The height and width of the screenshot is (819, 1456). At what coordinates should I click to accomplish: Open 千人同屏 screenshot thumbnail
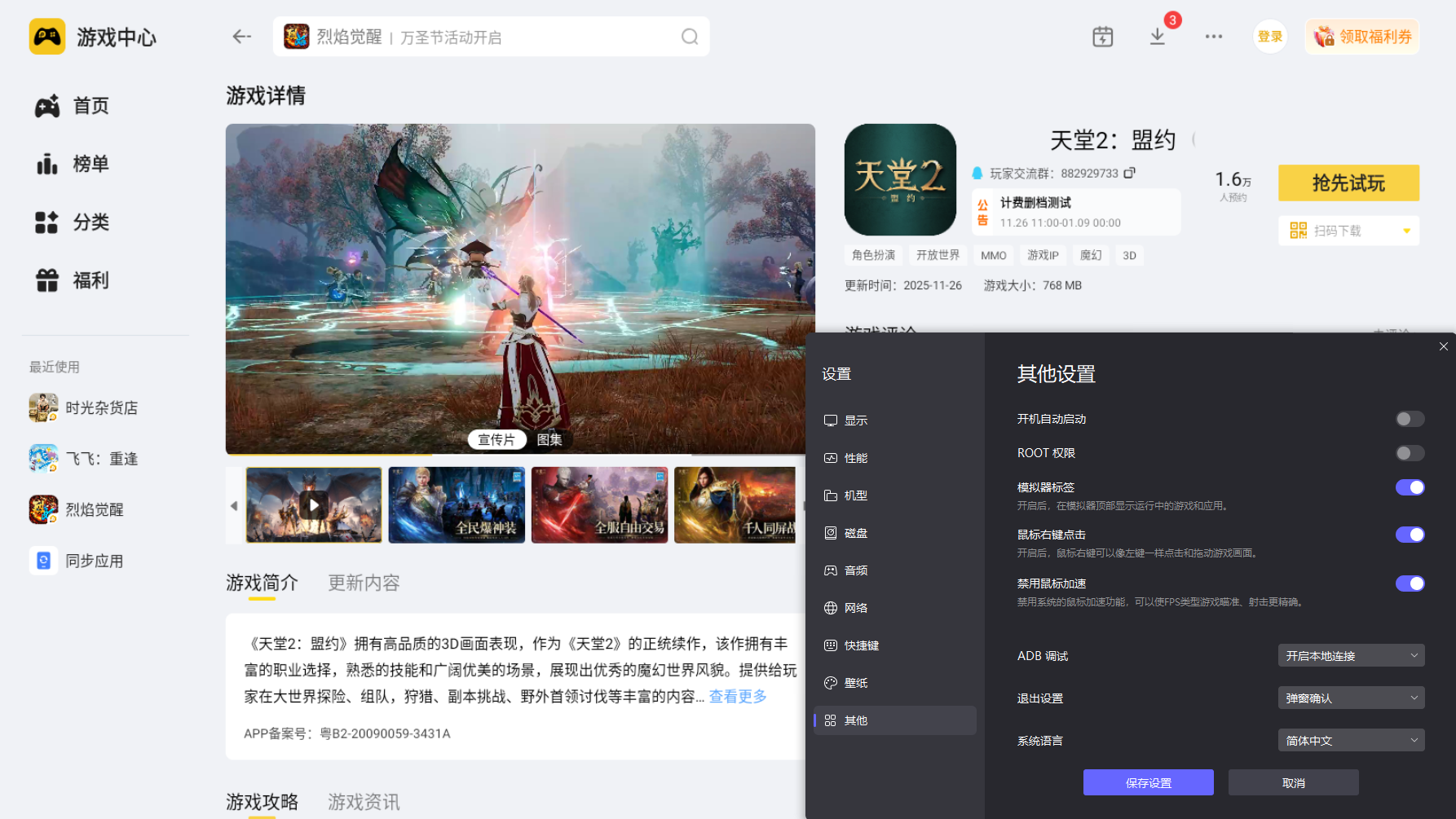pyautogui.click(x=735, y=505)
